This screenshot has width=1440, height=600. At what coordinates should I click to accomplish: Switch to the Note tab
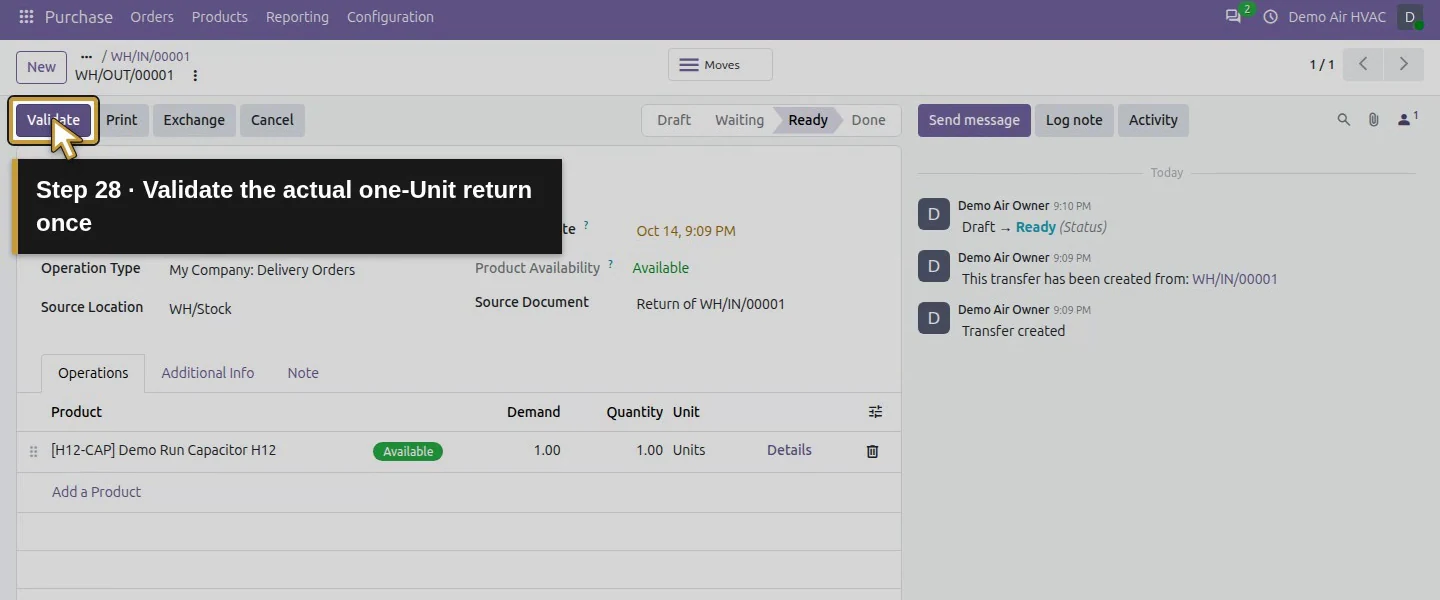point(303,373)
